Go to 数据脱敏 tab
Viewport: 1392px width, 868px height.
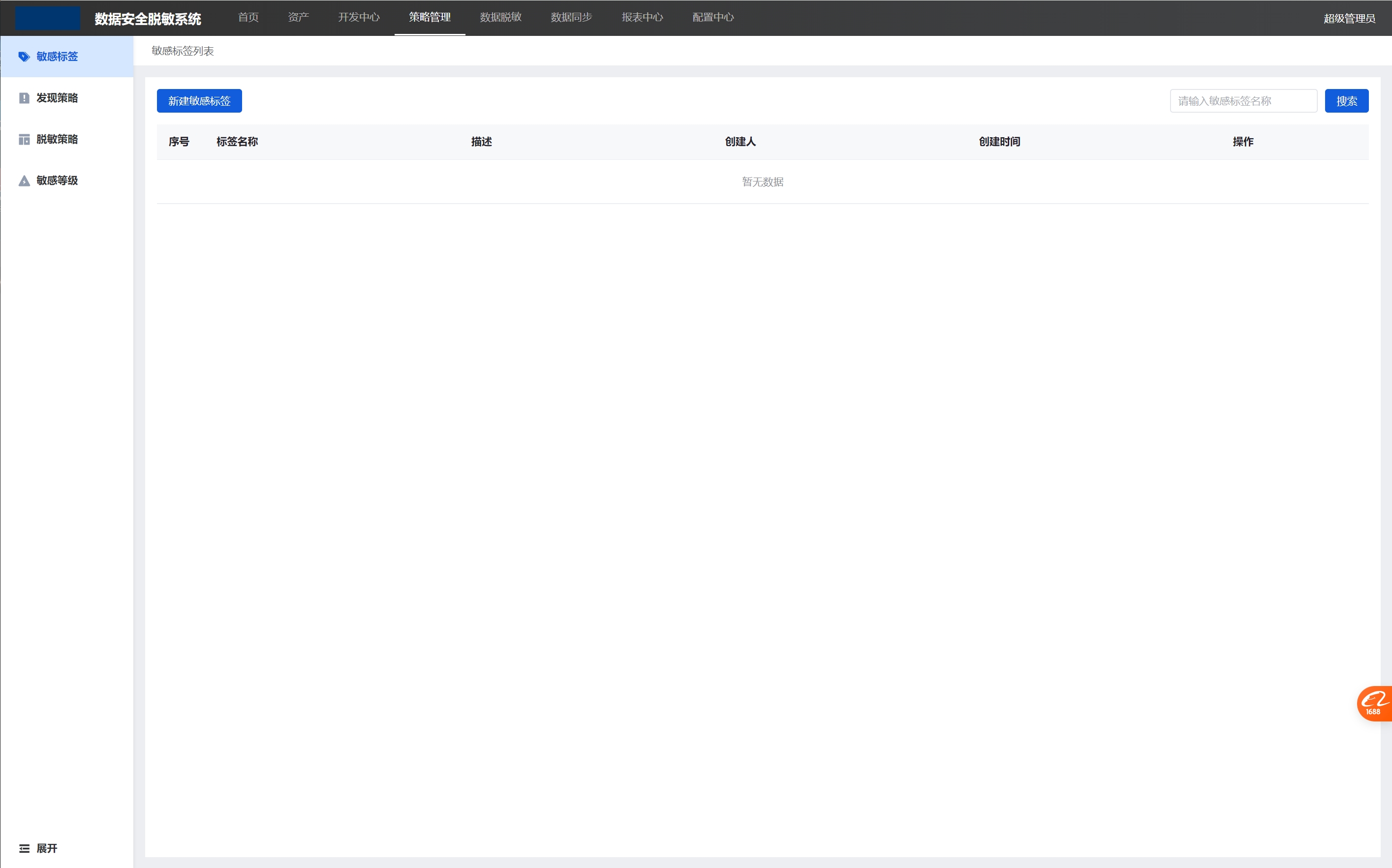tap(501, 17)
